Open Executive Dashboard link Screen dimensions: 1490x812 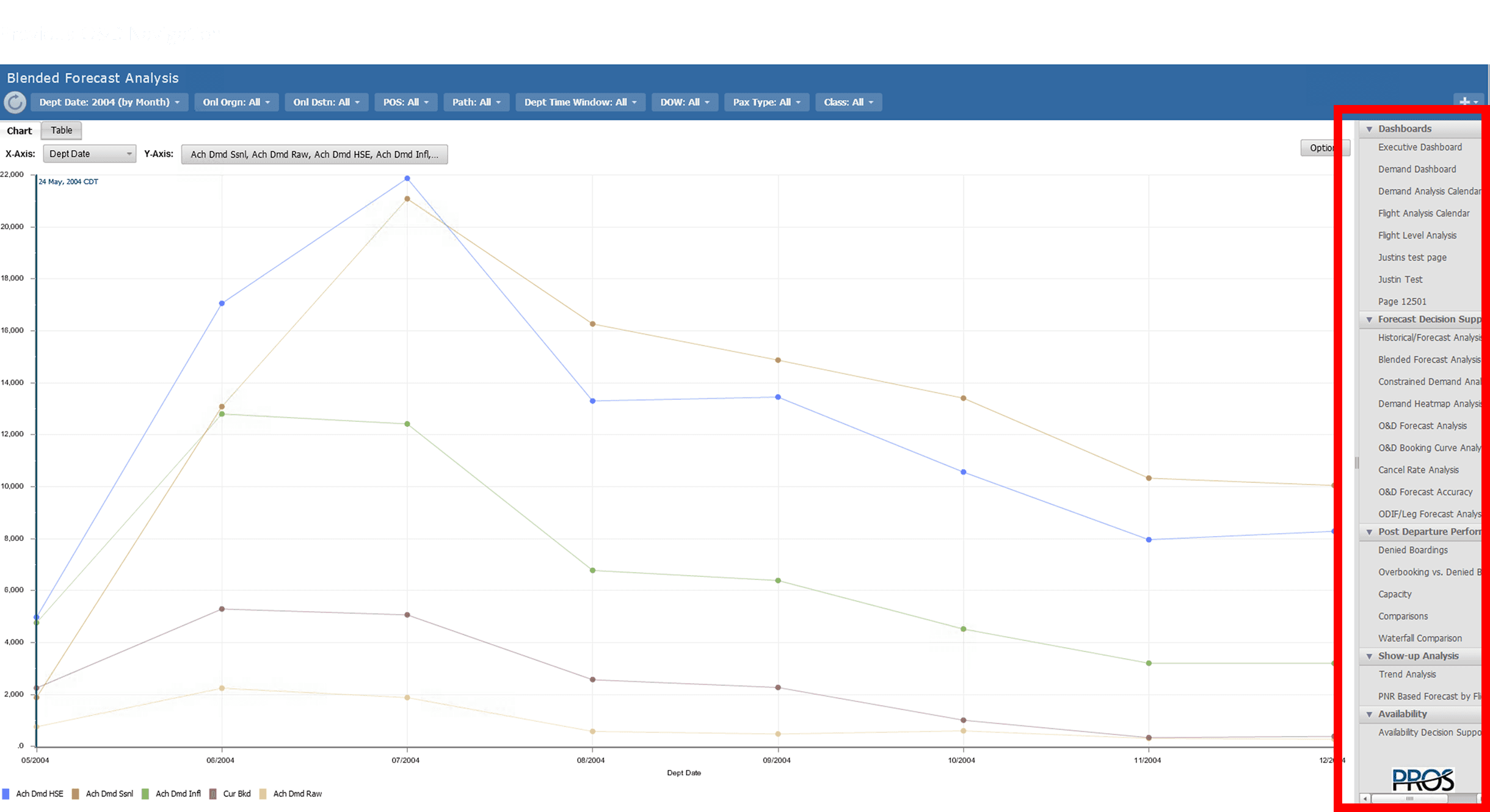click(x=1420, y=147)
